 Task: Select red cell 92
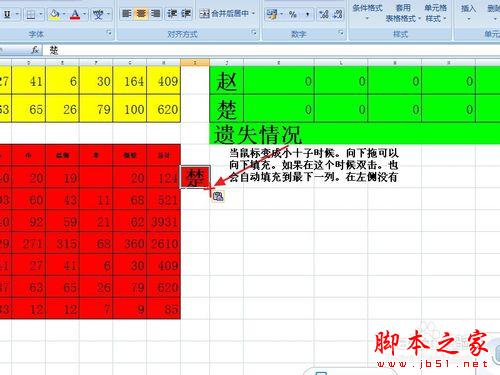(x=29, y=221)
